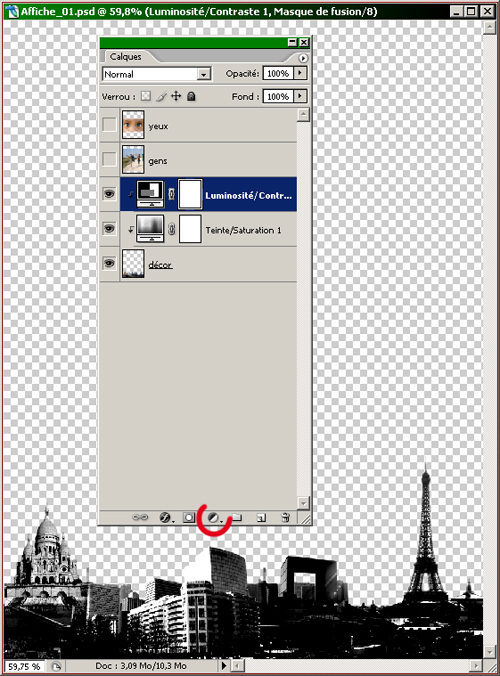Add a layer mask
Viewport: 500px width, 676px height.
(x=189, y=517)
